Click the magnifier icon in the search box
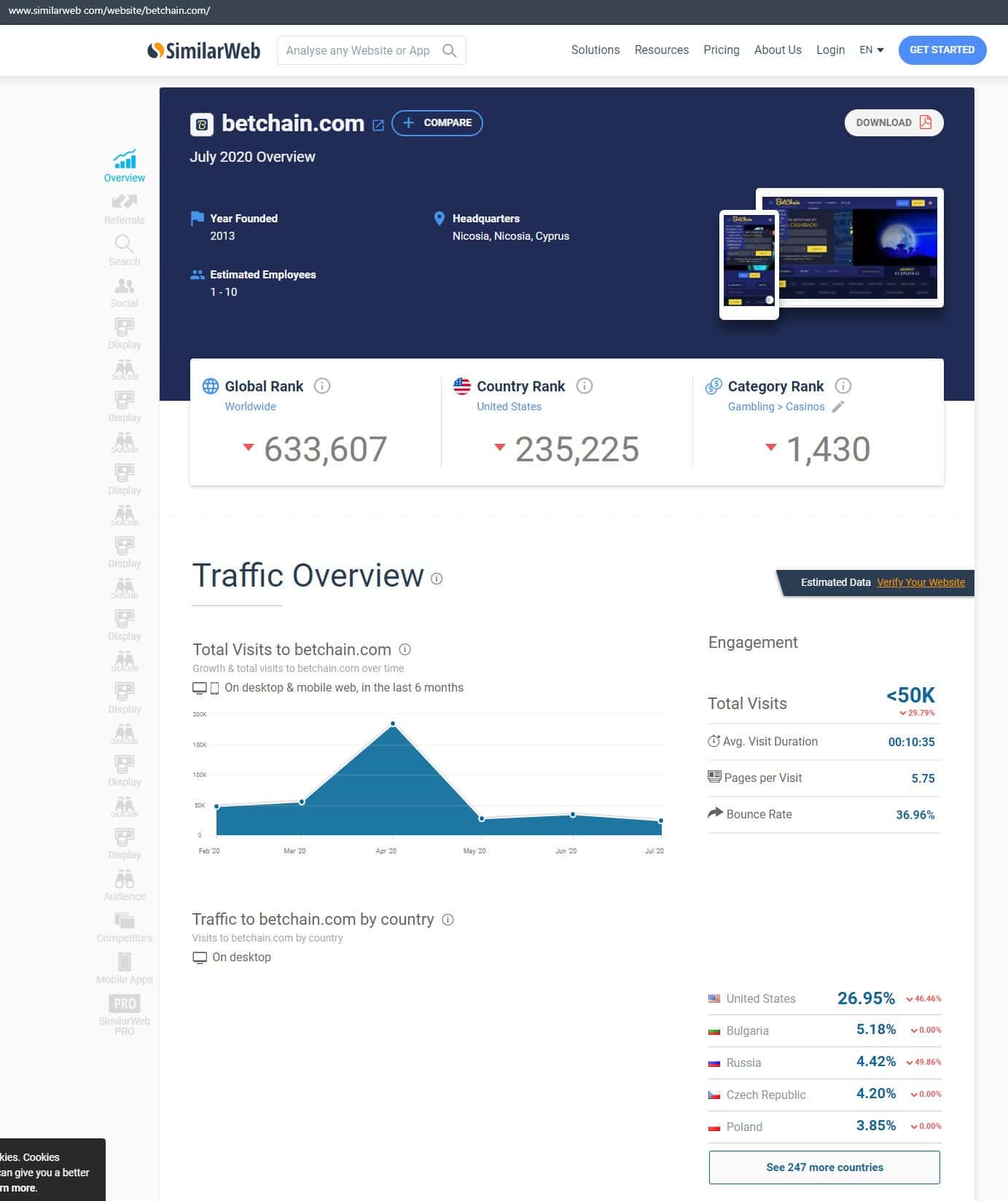 [450, 50]
